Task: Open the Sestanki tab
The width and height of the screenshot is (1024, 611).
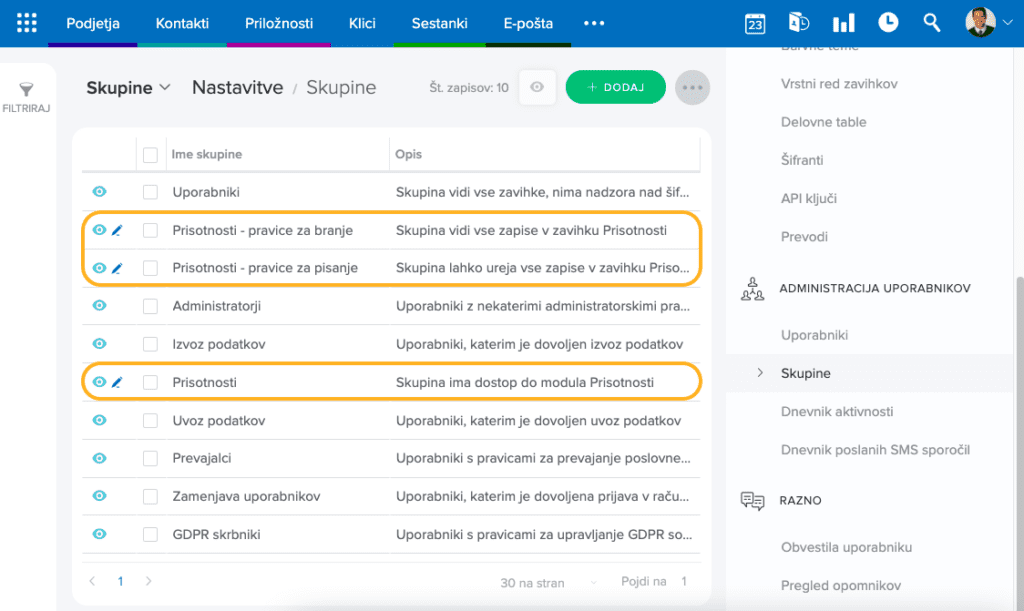Action: (439, 23)
